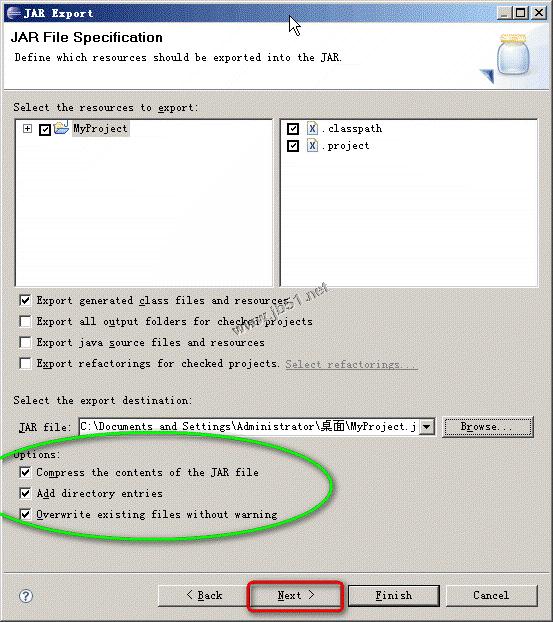Disable Overwrite existing files without warning
This screenshot has height=622, width=553.
tap(25, 514)
